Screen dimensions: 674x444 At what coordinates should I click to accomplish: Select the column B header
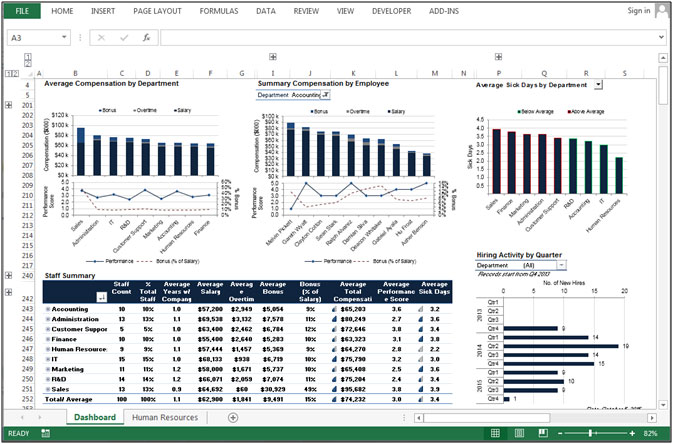[75, 73]
